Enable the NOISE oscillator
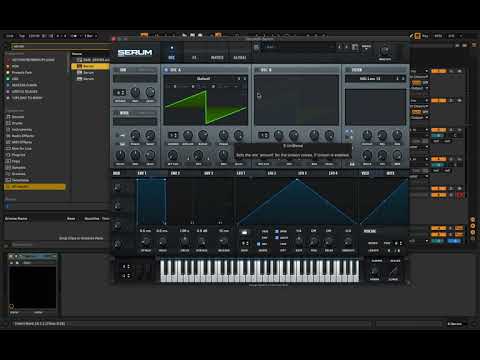Viewport: 480px width, 360px height. [x=116, y=113]
